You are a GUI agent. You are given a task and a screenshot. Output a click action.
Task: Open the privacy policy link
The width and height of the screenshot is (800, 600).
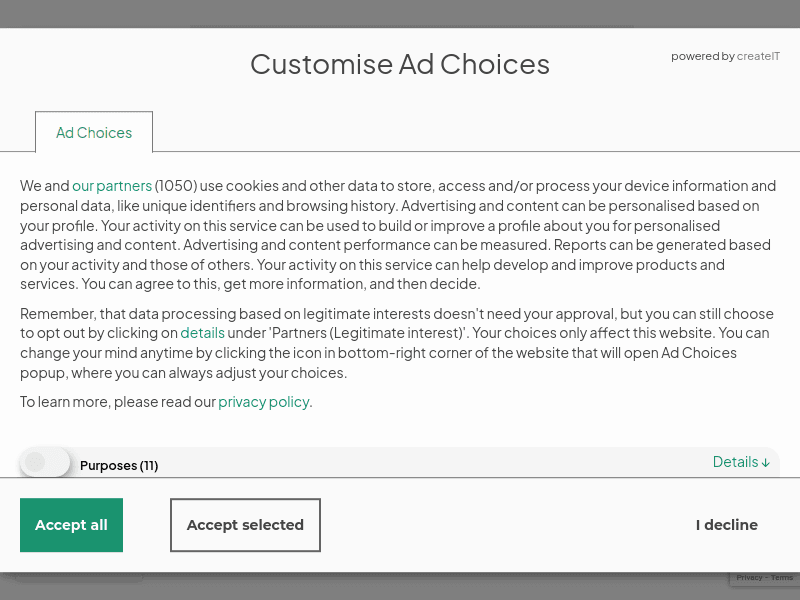263,402
